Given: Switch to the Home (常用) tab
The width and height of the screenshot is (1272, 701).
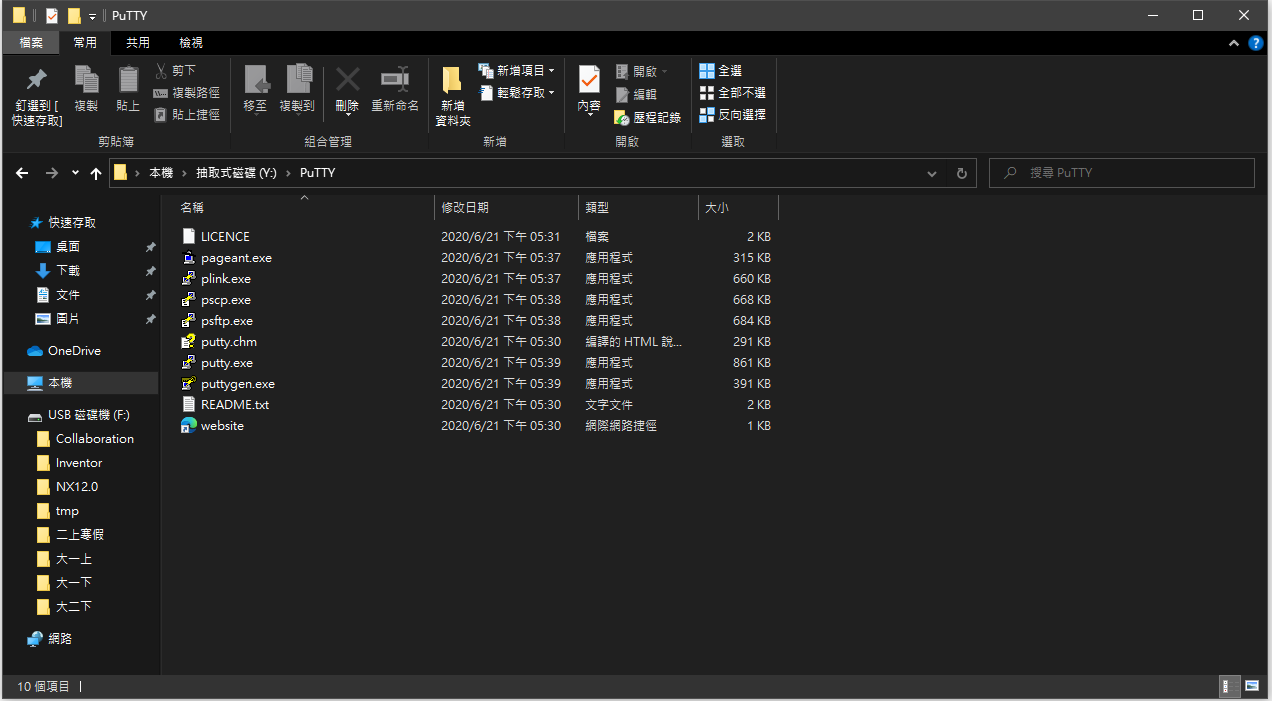Looking at the screenshot, I should (x=85, y=42).
